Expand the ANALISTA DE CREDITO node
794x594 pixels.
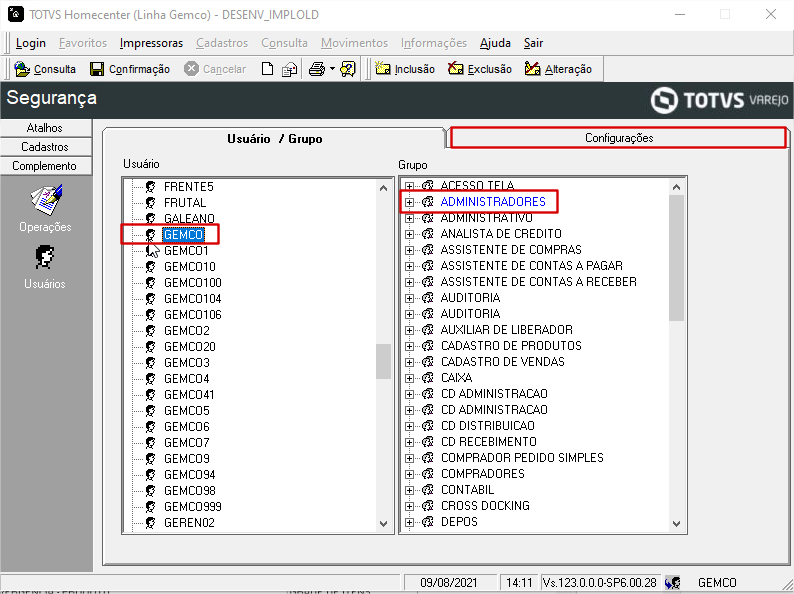pos(409,234)
